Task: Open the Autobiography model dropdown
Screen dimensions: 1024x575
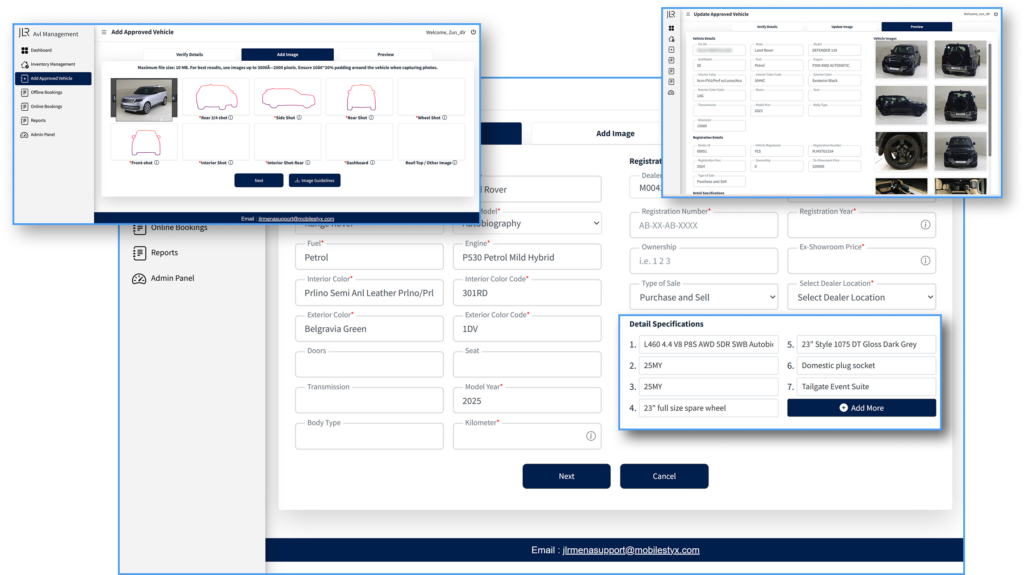Action: 526,224
